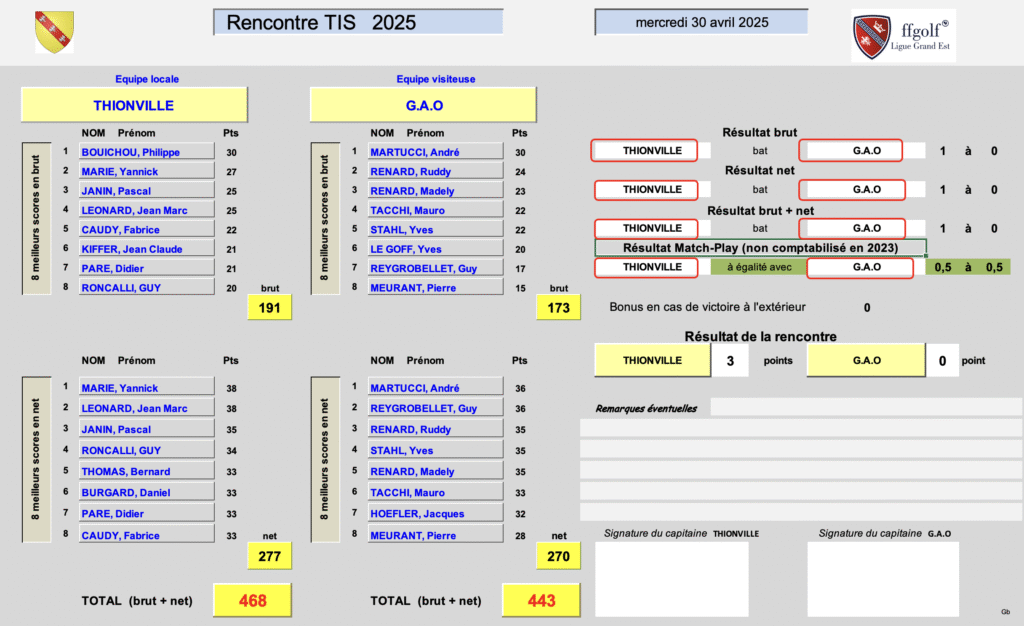Select the yellow G.A.O cell under Equipe visiteuse
The height and width of the screenshot is (626, 1024).
423,105
